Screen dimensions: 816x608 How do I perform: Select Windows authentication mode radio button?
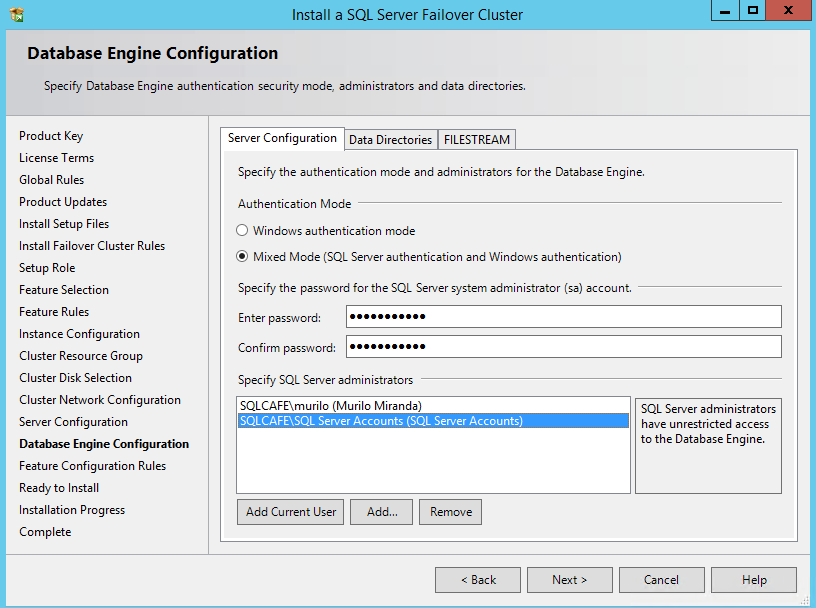(242, 231)
